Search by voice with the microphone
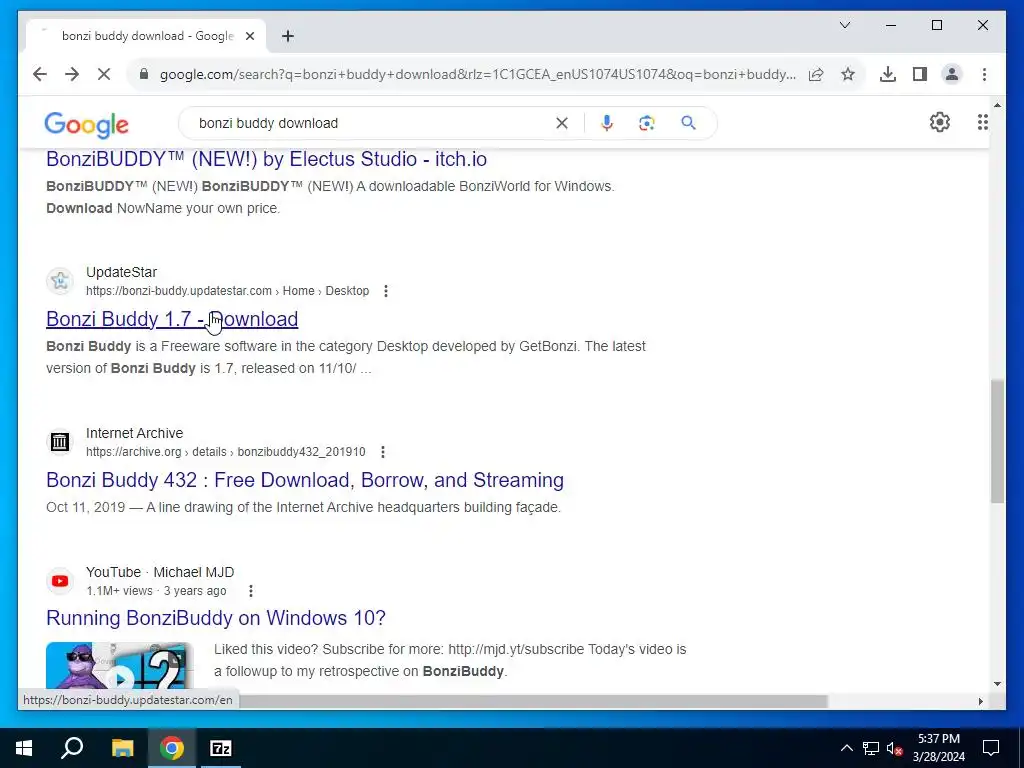 (x=607, y=123)
